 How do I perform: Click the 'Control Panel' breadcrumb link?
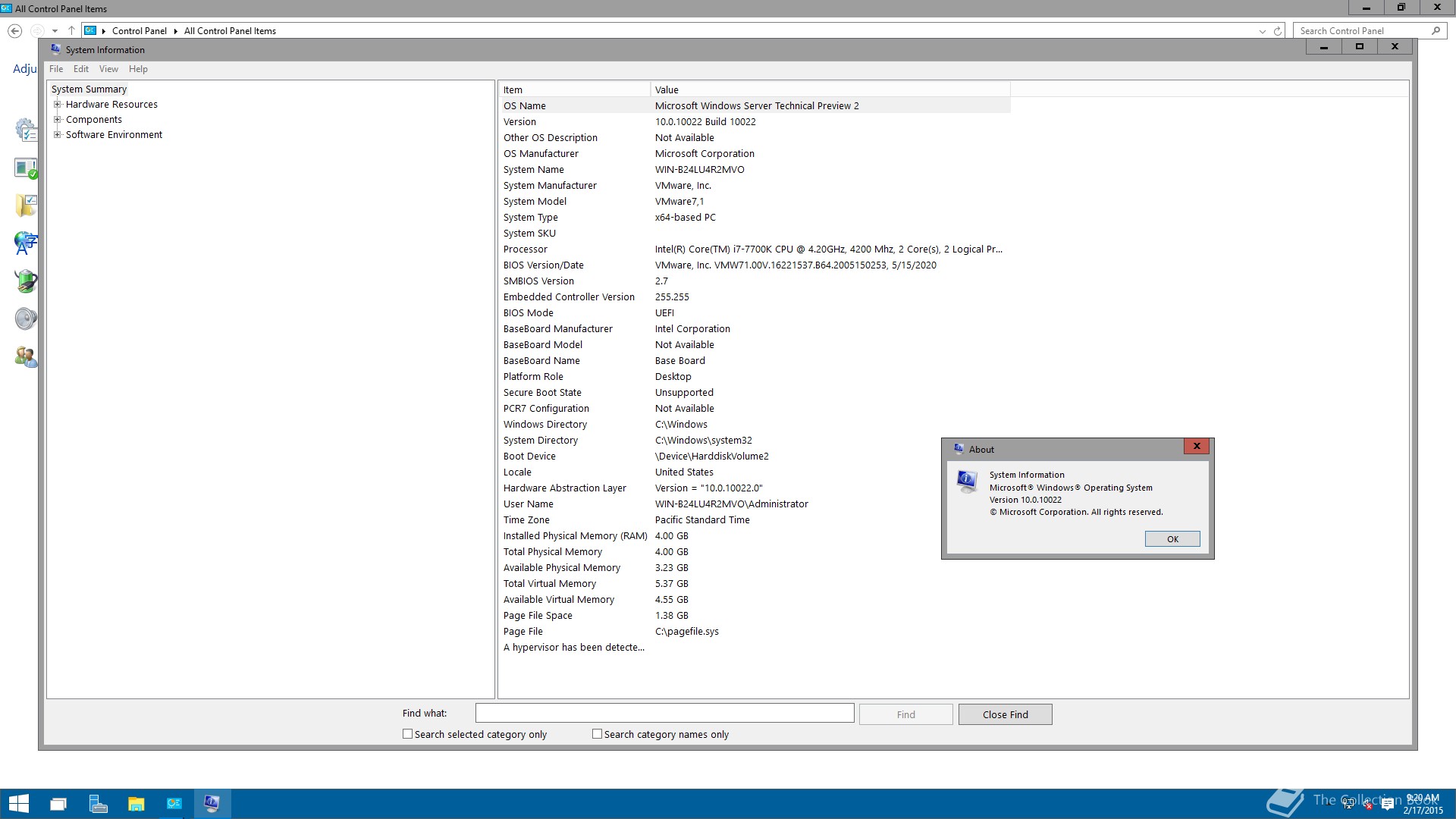(x=139, y=31)
